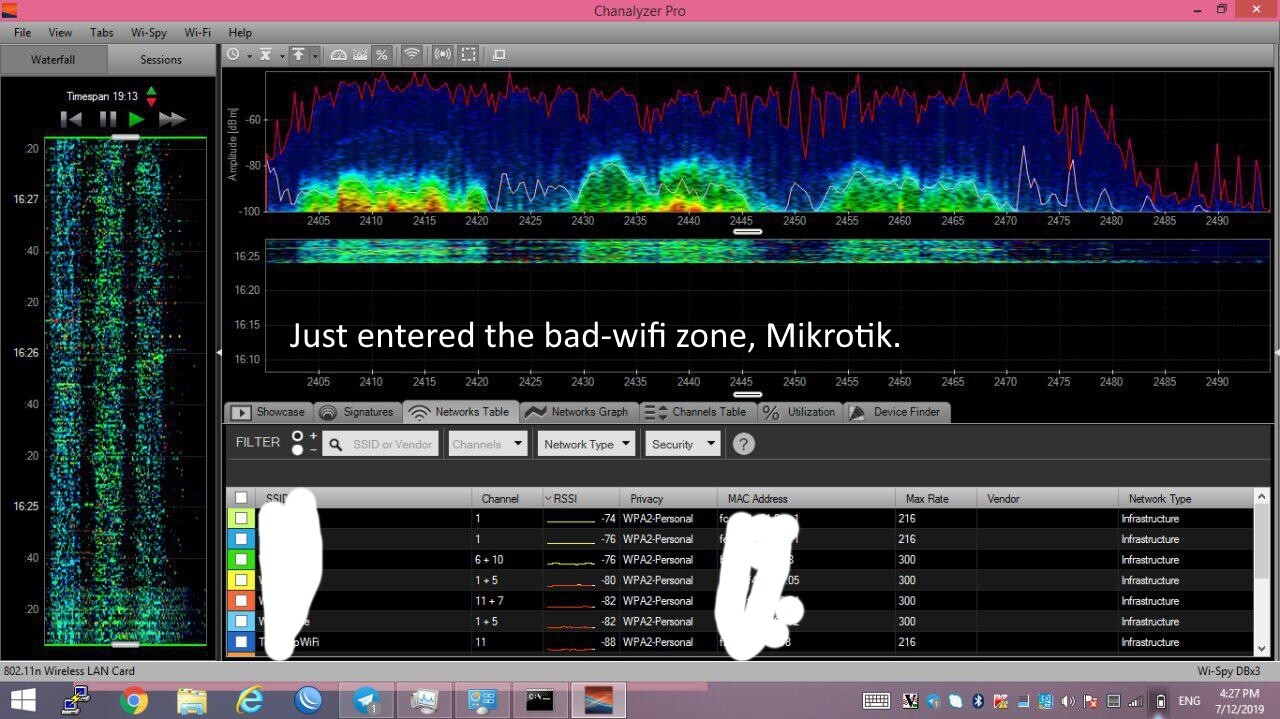Open the Signatures tab
1280x719 pixels.
[x=357, y=412]
